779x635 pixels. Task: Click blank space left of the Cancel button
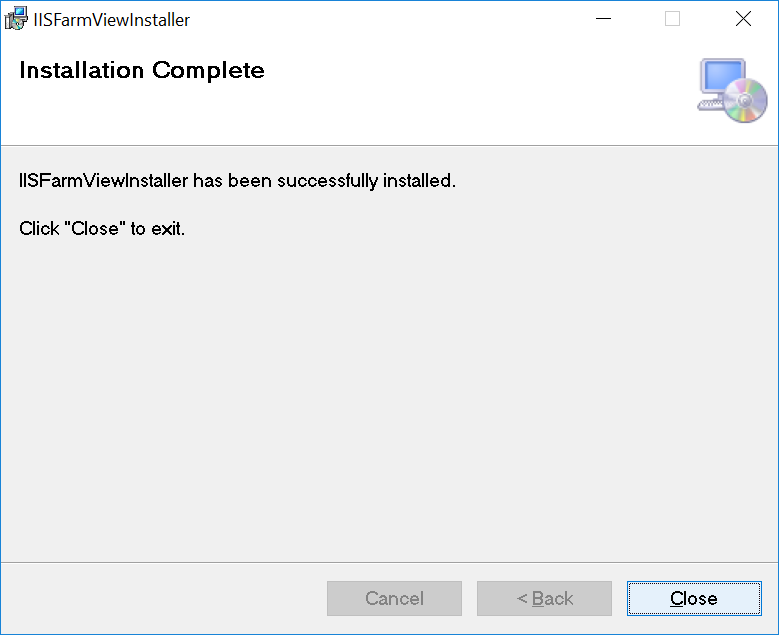click(x=160, y=598)
